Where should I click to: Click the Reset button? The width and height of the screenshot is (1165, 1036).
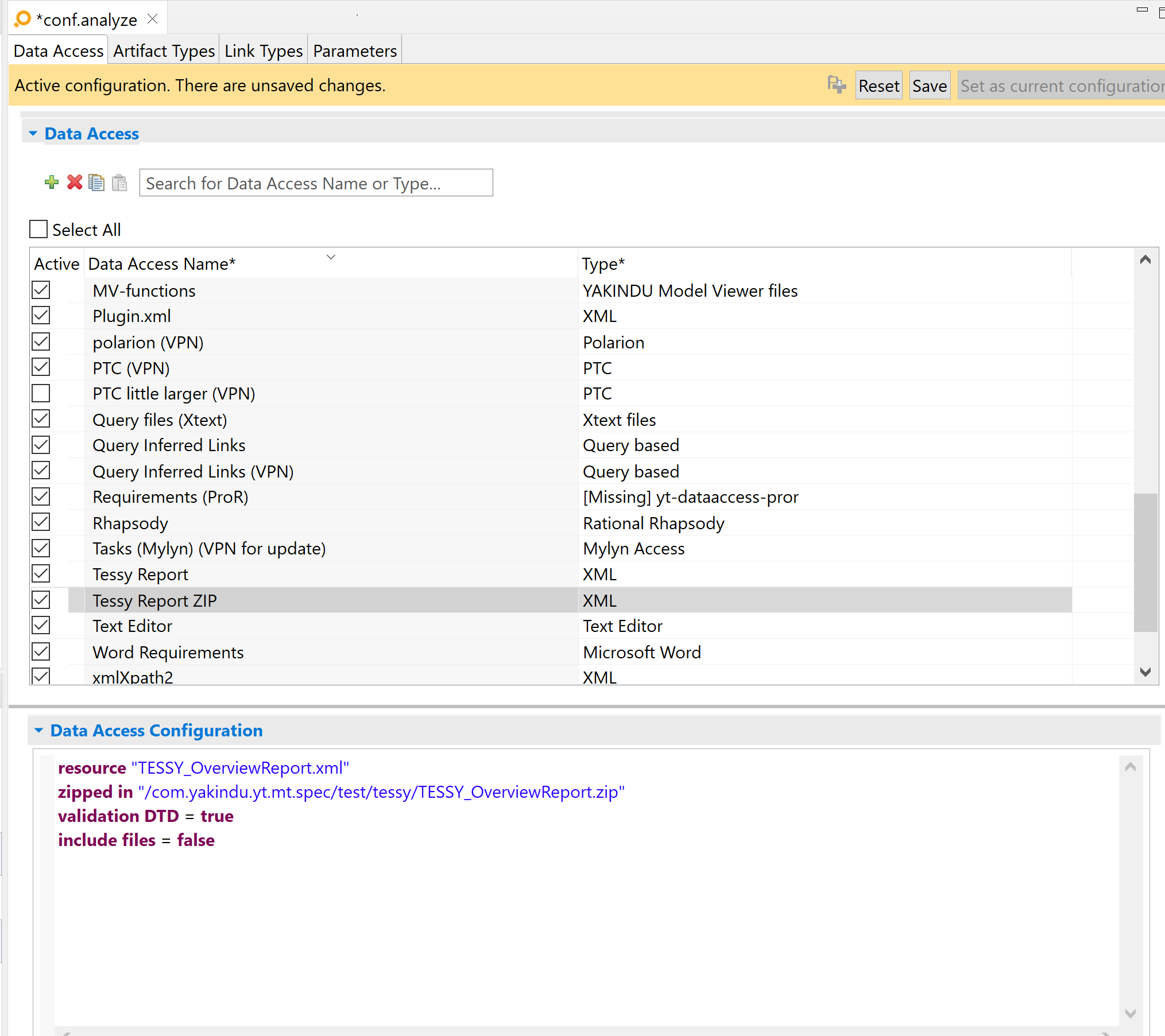[878, 86]
